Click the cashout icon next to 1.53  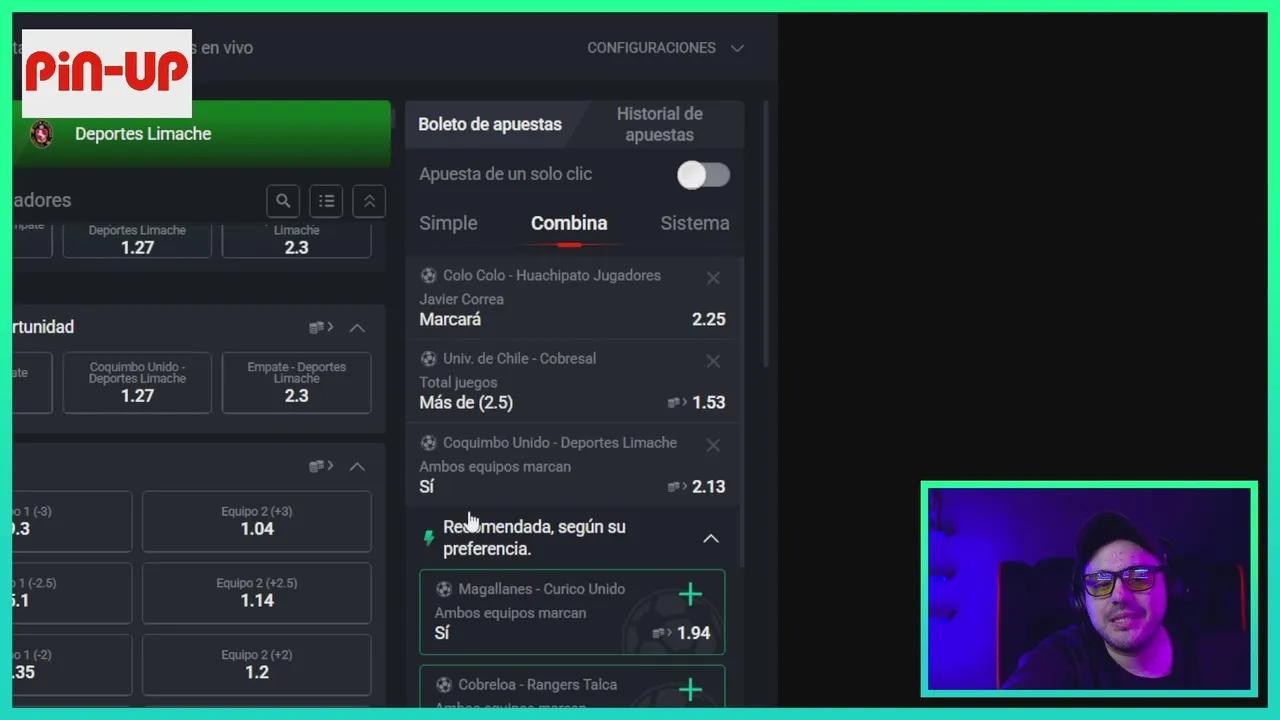[x=677, y=403]
